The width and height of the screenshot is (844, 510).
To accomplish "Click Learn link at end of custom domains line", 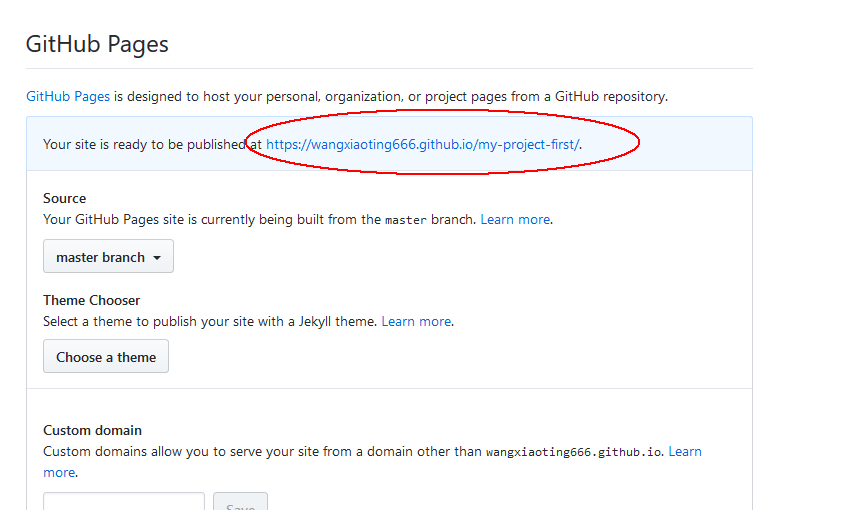I will pyautogui.click(x=685, y=451).
